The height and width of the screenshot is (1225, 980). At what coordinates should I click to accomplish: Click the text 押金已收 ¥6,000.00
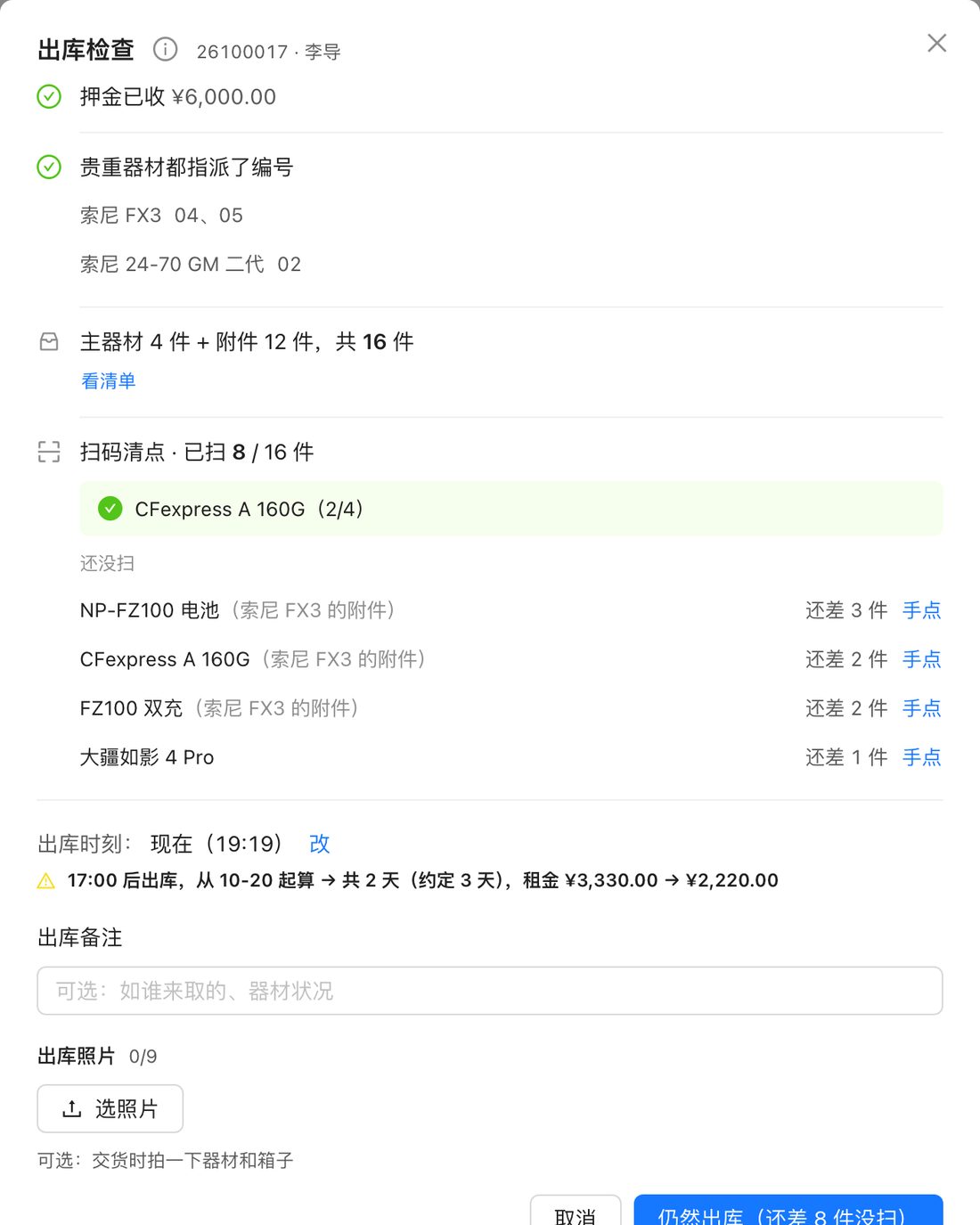178,96
